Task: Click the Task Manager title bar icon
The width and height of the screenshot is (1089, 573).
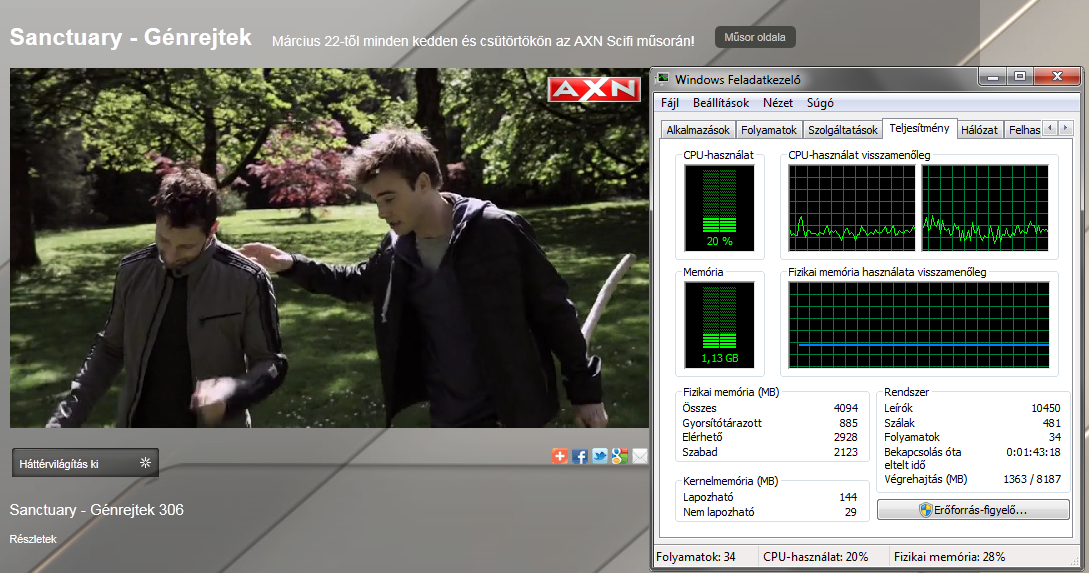Action: coord(663,79)
